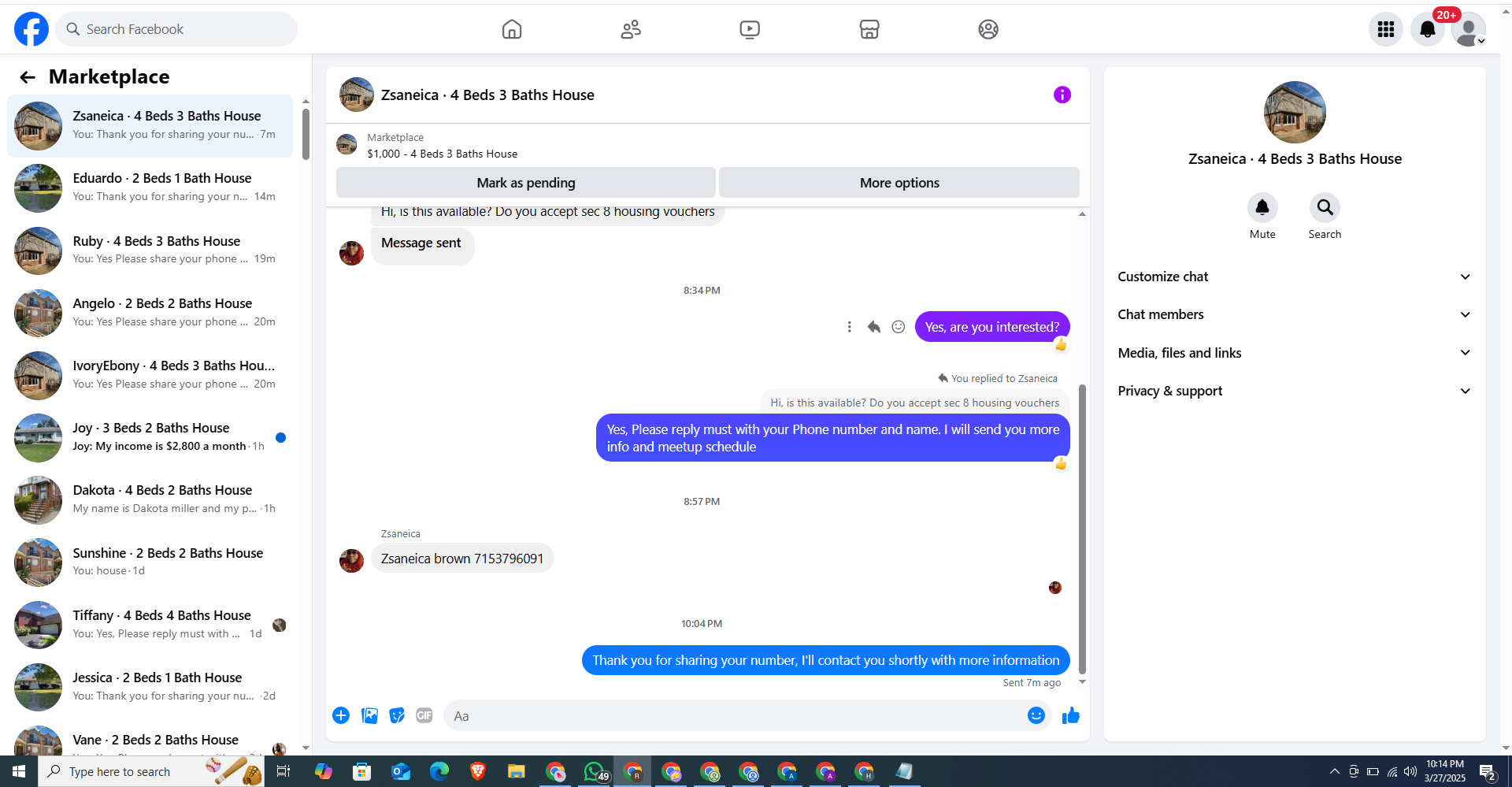Open more actions dots beside 'Yes, are you interested?'
Image resolution: width=1512 pixels, height=787 pixels.
(x=849, y=327)
